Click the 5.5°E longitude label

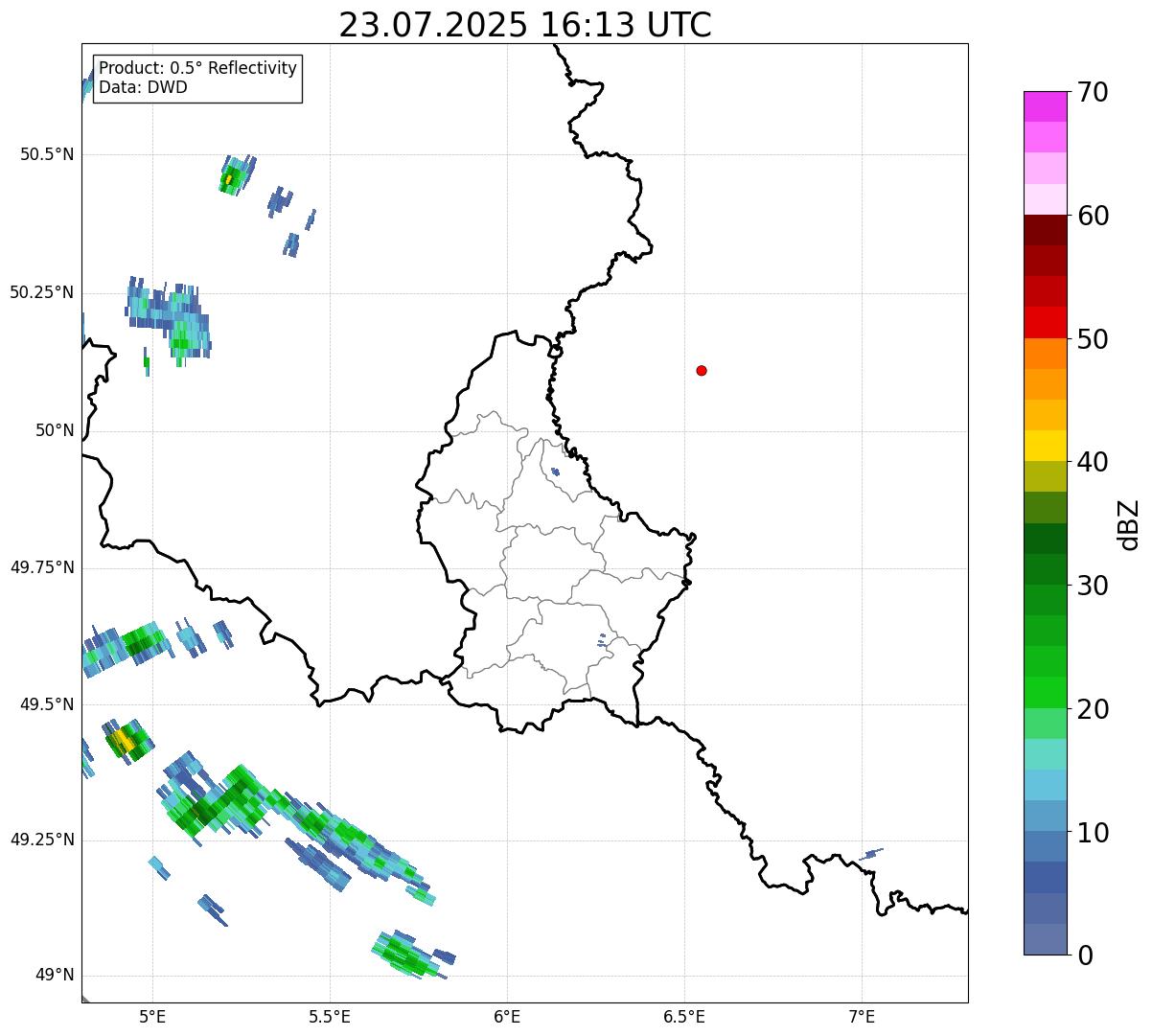pos(330,1016)
